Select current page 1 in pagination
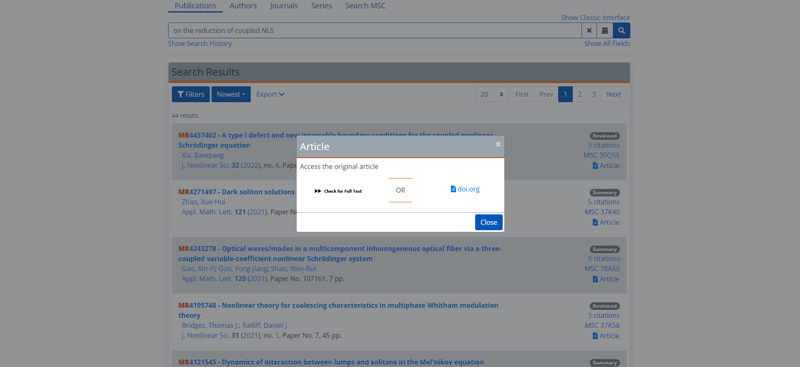 565,94
